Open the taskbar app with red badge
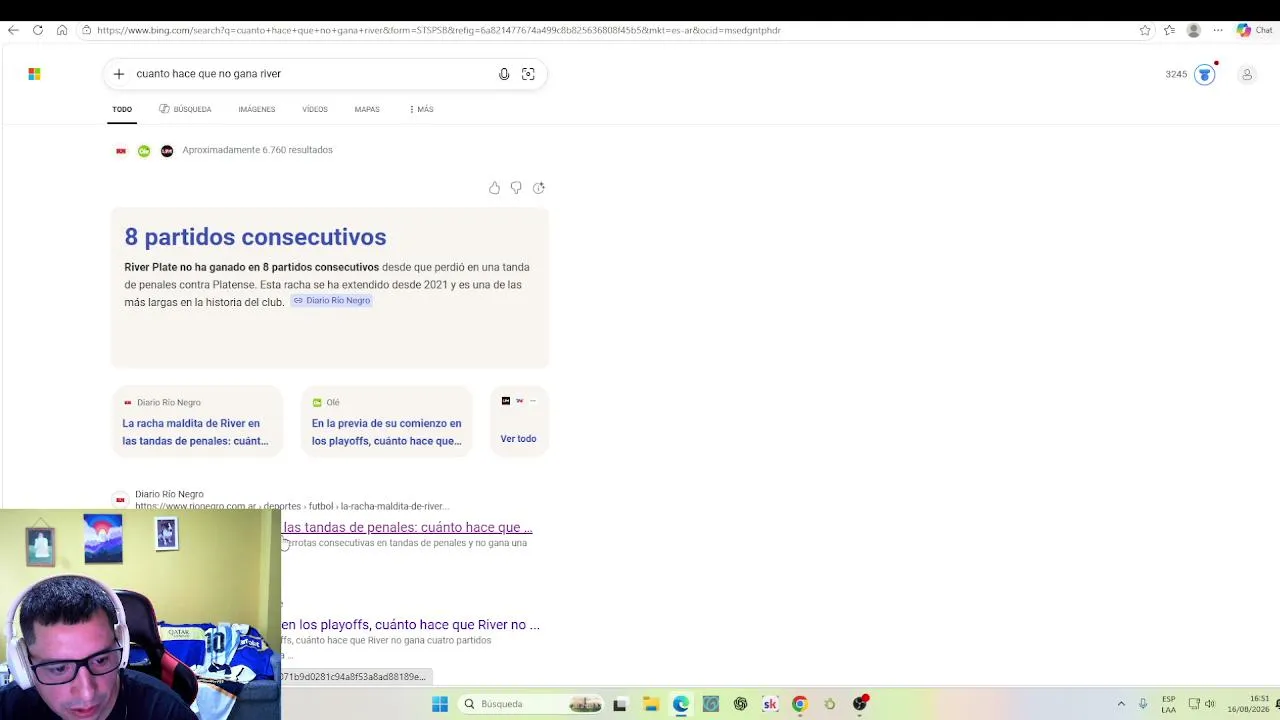The height and width of the screenshot is (720, 1280). click(860, 704)
